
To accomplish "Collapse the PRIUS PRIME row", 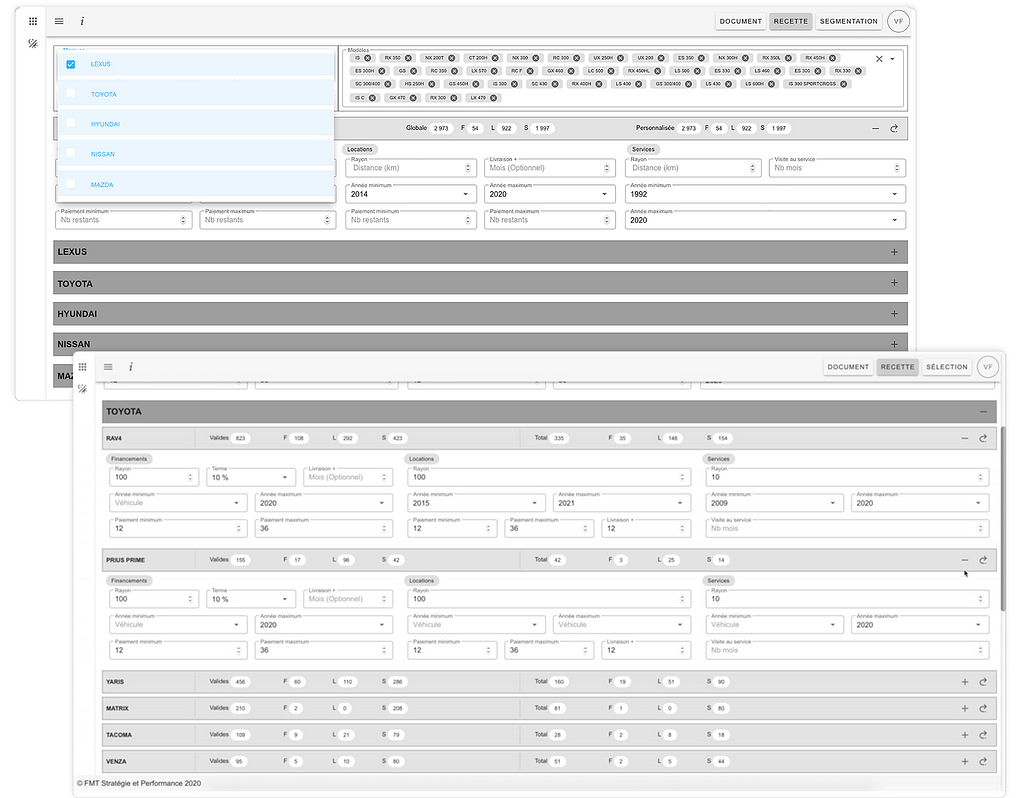I will point(964,560).
